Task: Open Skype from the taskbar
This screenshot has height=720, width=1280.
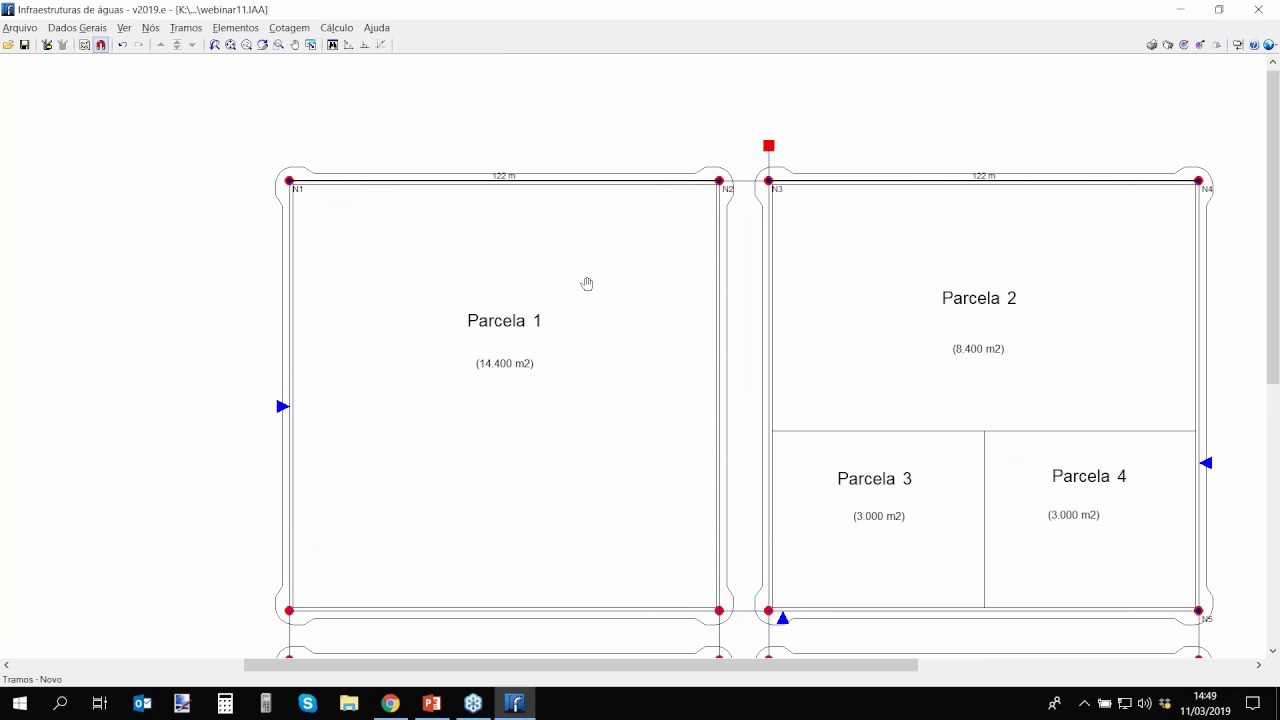Action: [x=307, y=704]
